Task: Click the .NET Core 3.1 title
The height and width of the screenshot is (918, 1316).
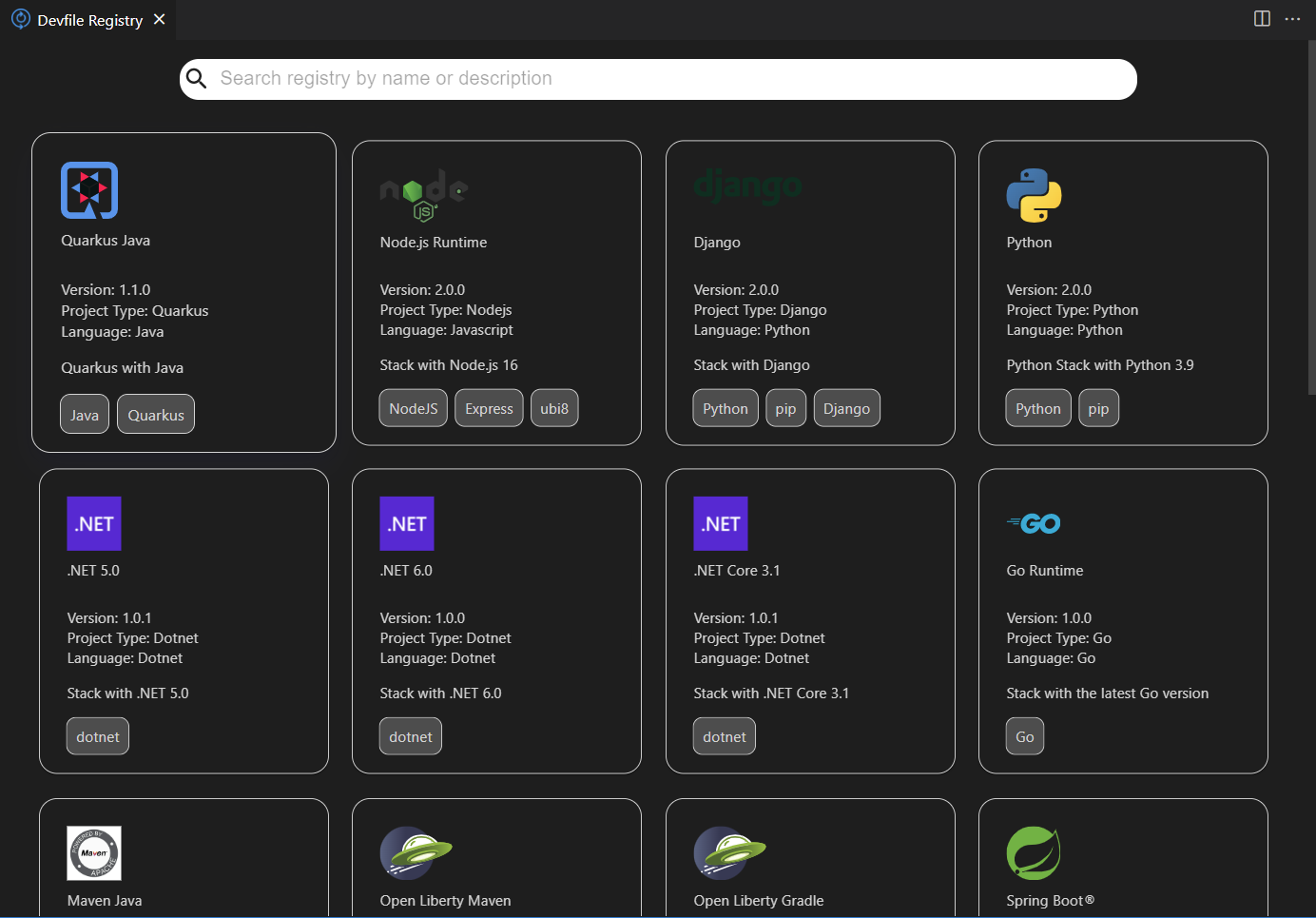Action: (x=737, y=571)
